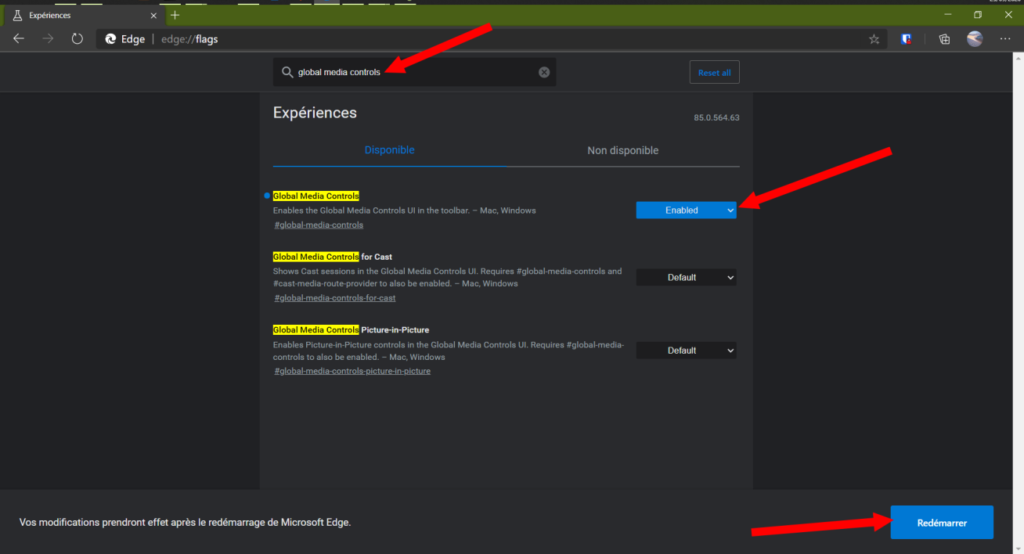Screen dimensions: 1024x554
Task: Open Picture-in-Picture Default dropdown
Action: click(x=686, y=350)
